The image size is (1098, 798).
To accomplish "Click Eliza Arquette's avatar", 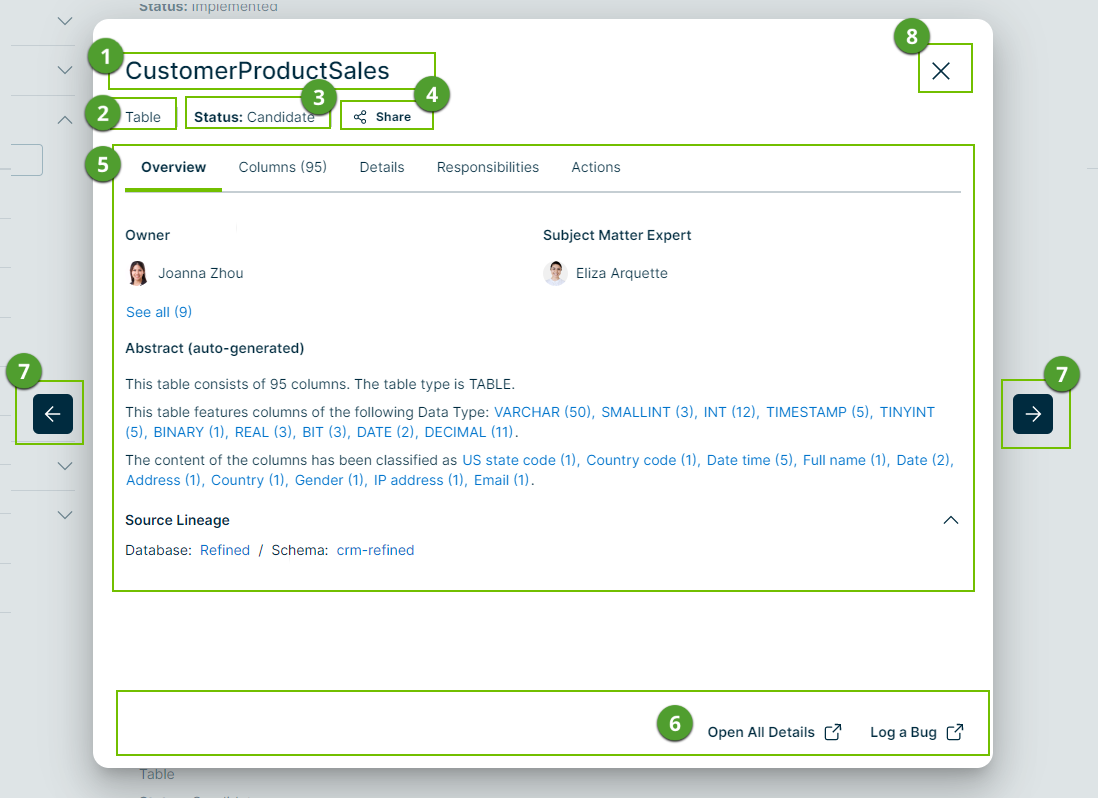I will 555,273.
